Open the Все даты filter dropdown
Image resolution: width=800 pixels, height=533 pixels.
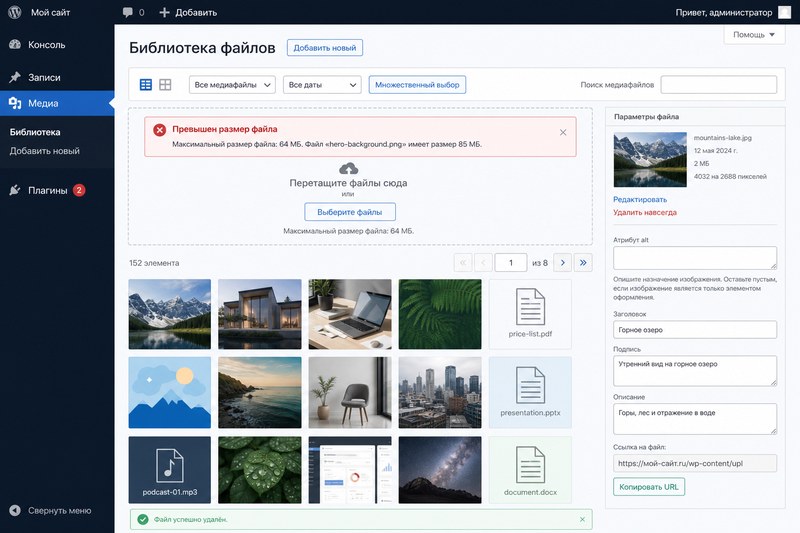(322, 85)
